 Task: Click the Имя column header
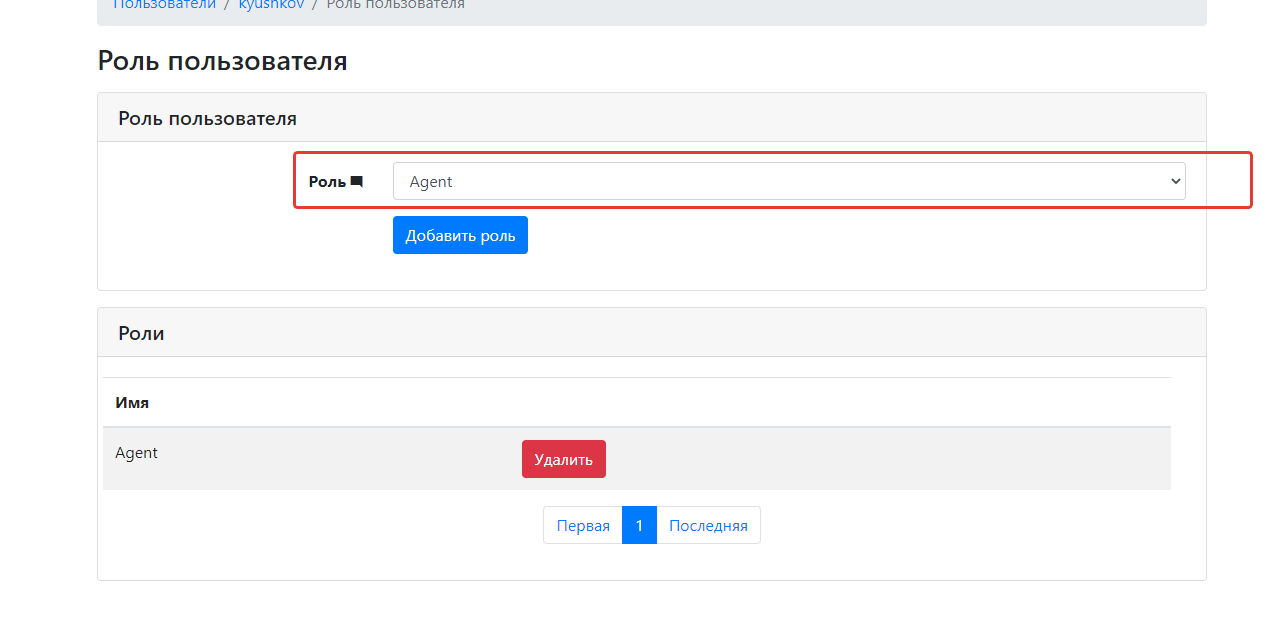[132, 403]
